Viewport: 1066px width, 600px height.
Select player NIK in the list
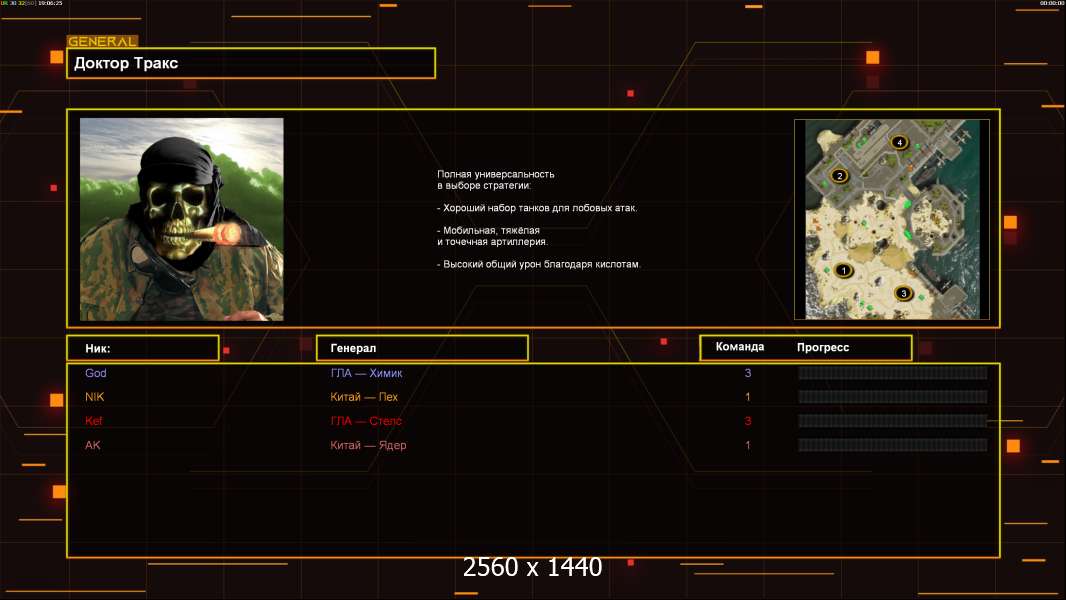click(x=94, y=397)
